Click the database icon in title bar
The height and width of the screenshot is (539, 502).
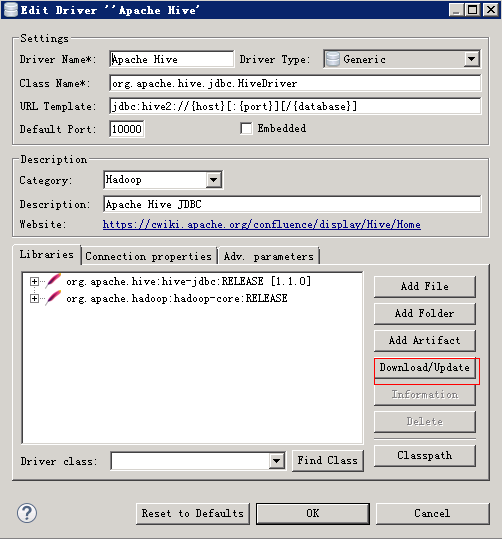point(11,10)
